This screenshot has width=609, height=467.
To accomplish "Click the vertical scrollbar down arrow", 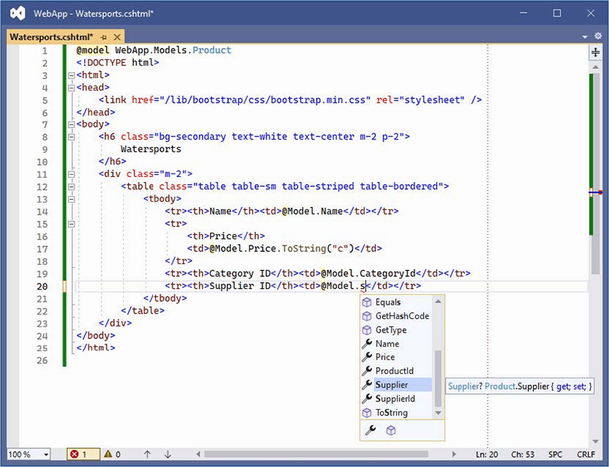I will 595,441.
